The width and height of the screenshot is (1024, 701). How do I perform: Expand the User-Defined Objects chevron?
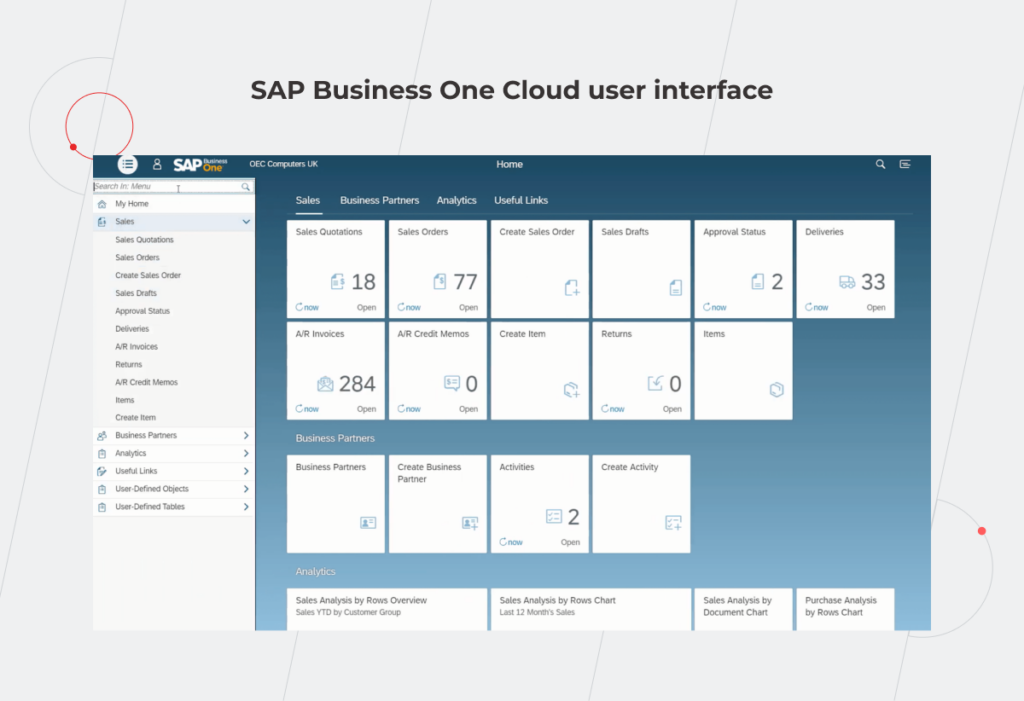pyautogui.click(x=246, y=489)
